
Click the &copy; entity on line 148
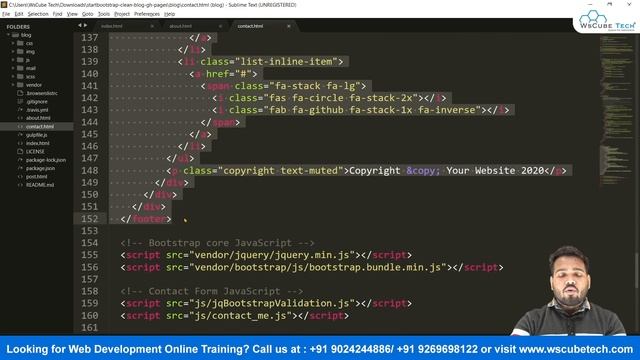coord(423,171)
